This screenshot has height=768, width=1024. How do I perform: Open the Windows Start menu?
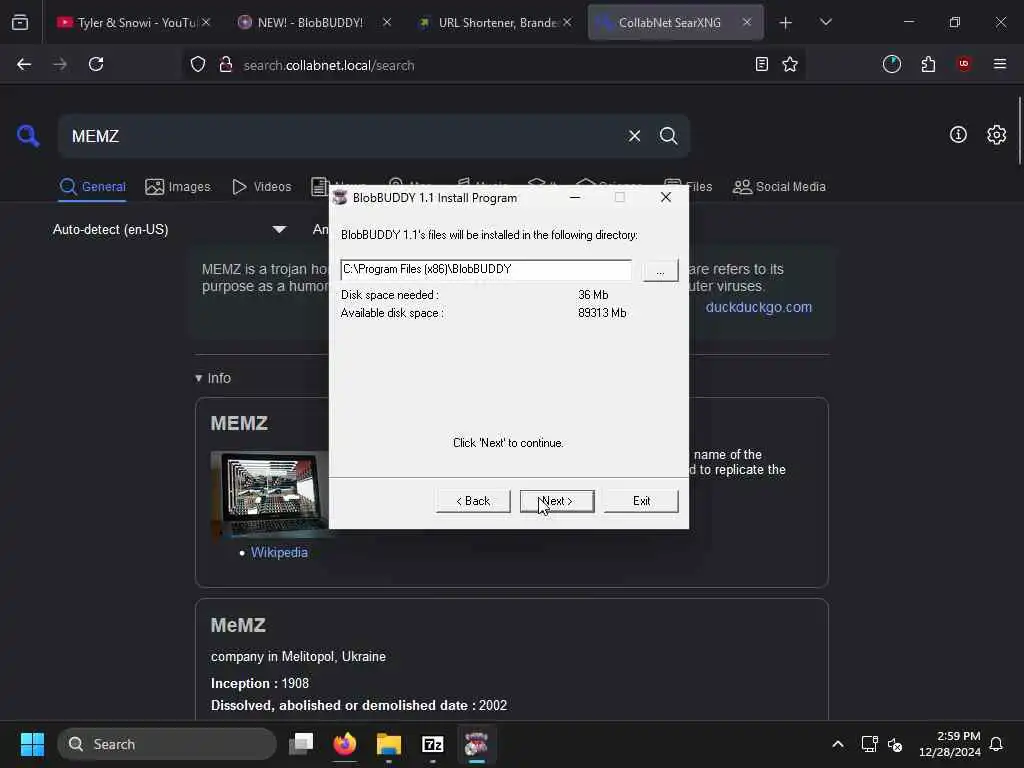tap(32, 744)
